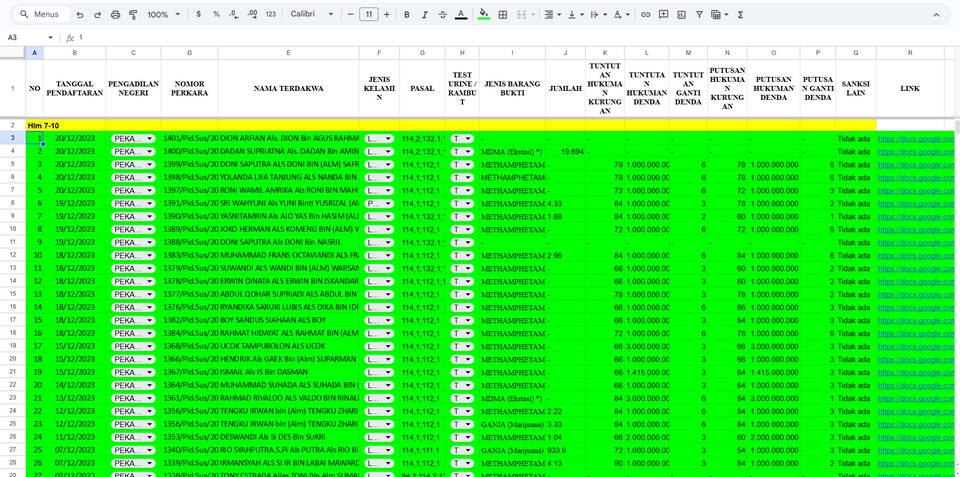Open the Calibri font dropdown
The image size is (960, 477).
pos(312,14)
